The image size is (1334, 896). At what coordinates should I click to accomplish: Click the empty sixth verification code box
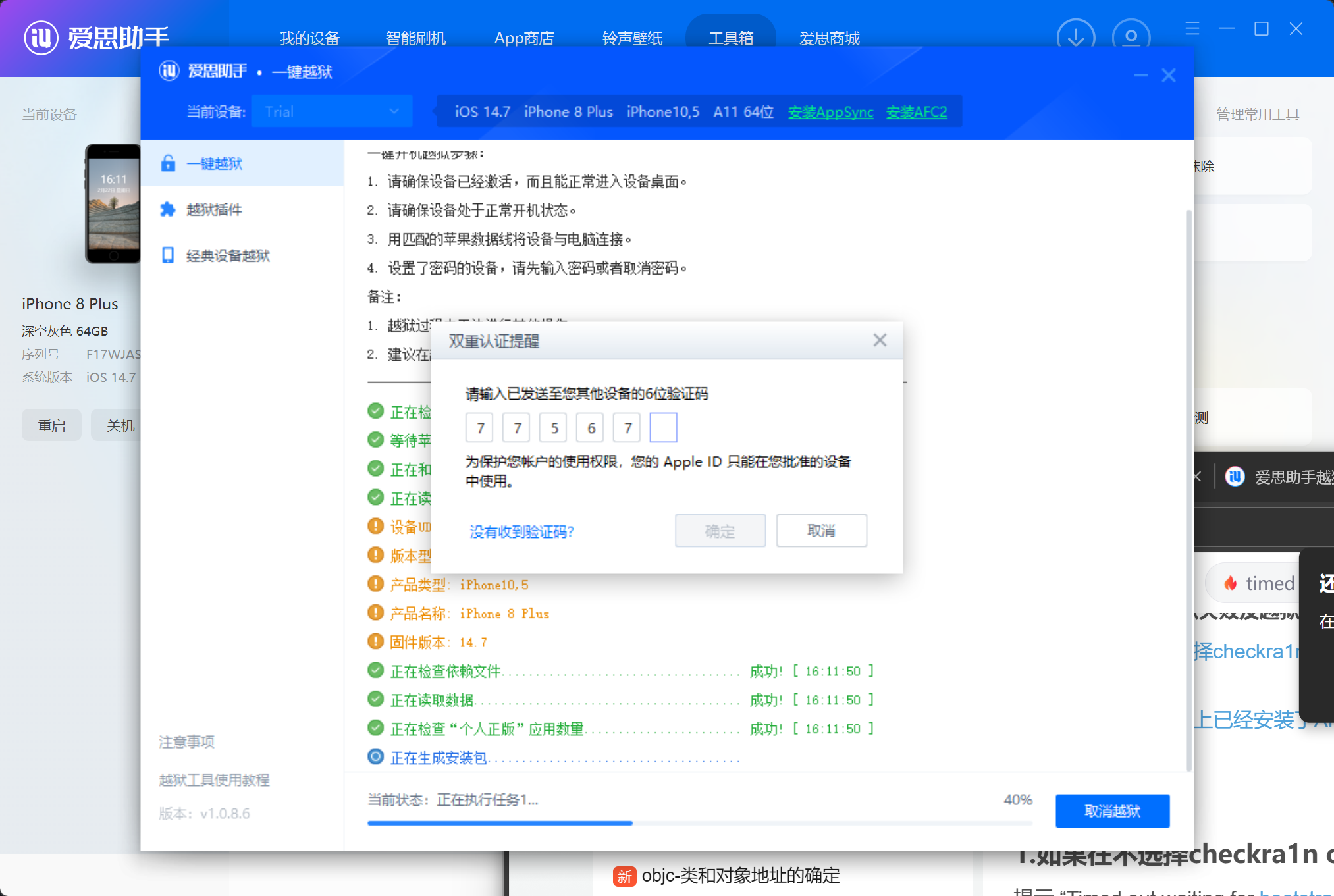coord(663,428)
